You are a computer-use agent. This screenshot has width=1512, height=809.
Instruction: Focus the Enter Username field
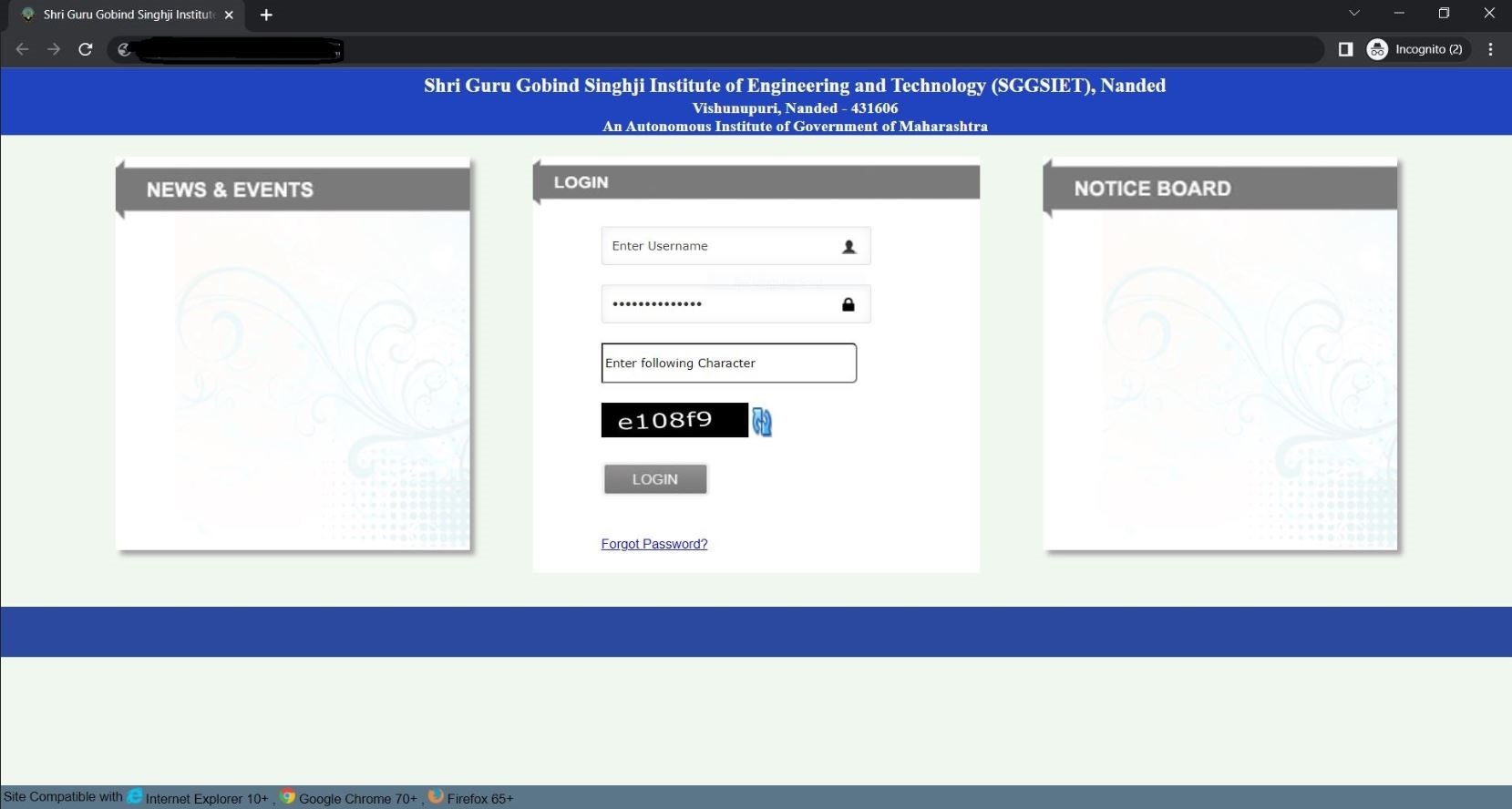point(720,246)
